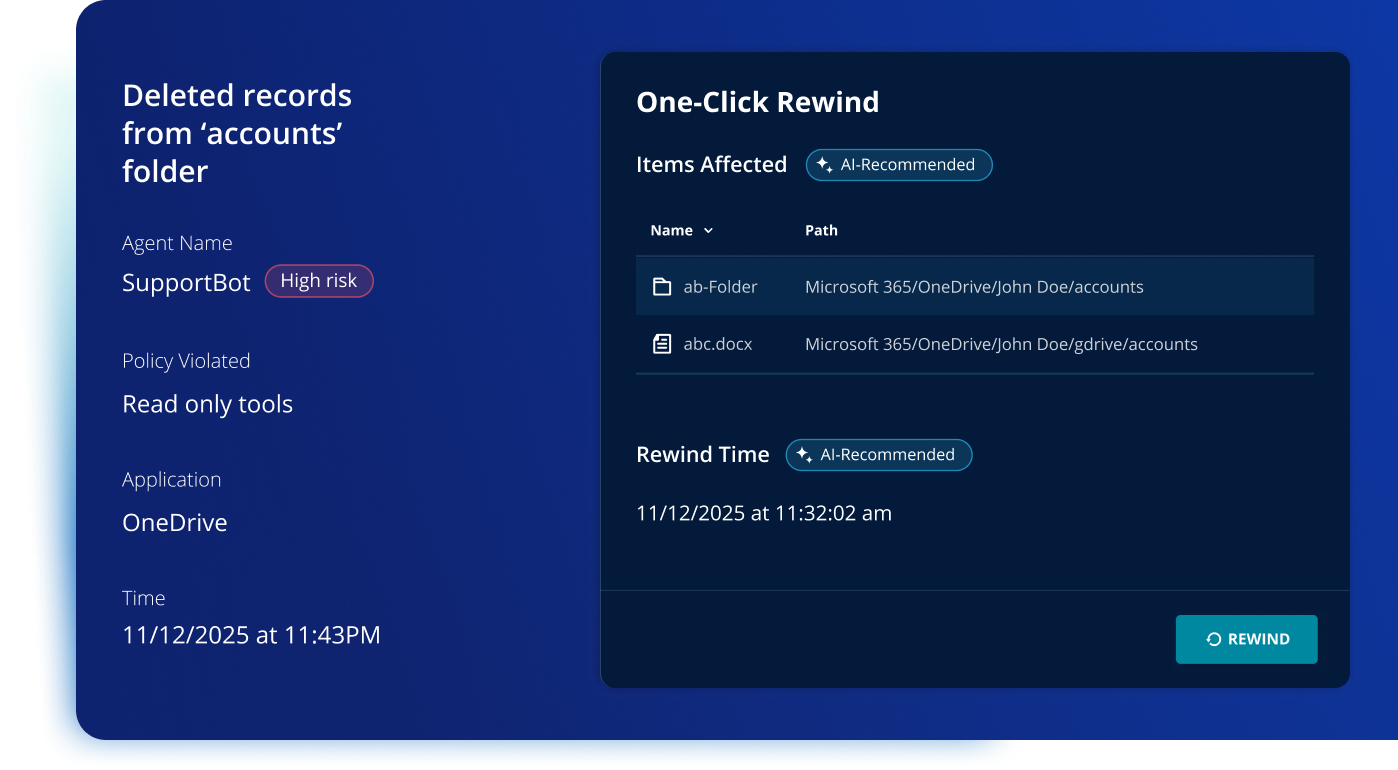Viewport: 1398px width, 770px height.
Task: Select the ab-Folder file name
Action: [720, 287]
